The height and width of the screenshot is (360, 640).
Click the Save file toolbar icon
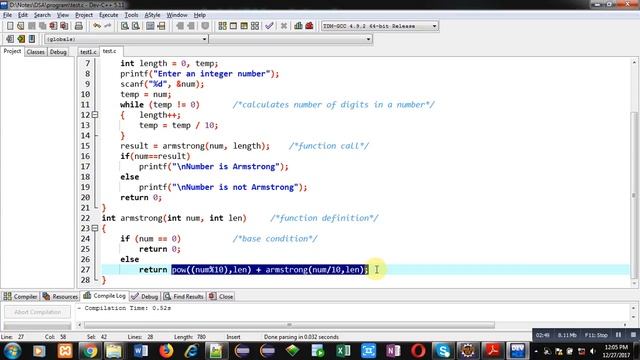[x=32, y=26]
